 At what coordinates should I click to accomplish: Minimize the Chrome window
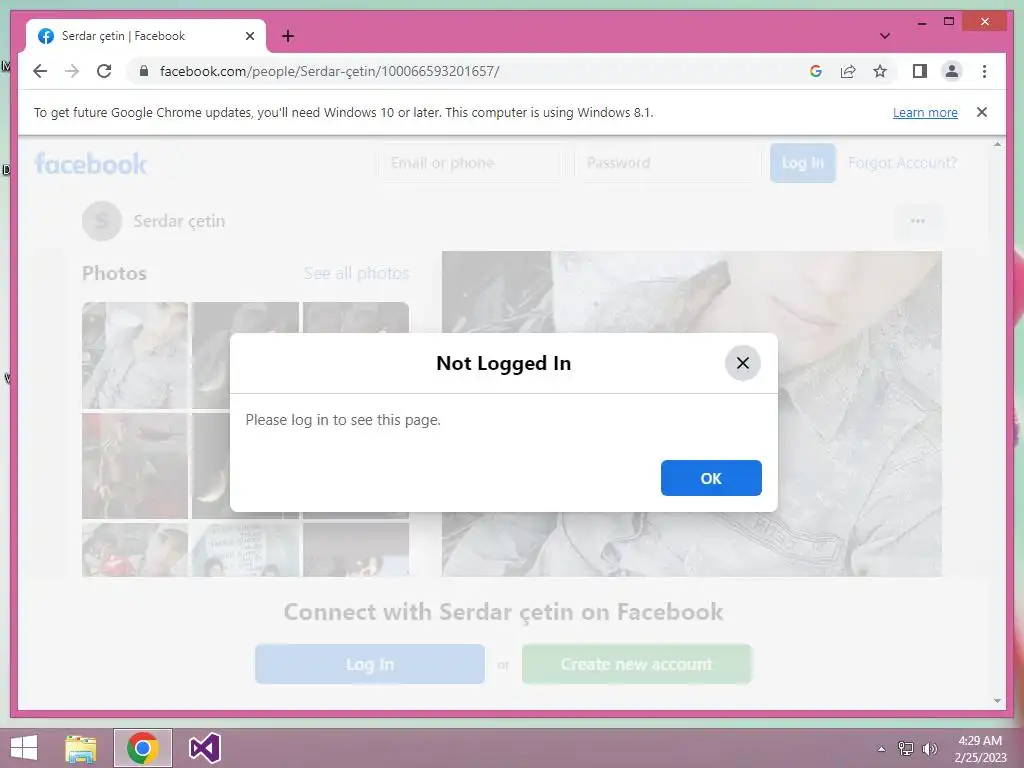click(921, 22)
